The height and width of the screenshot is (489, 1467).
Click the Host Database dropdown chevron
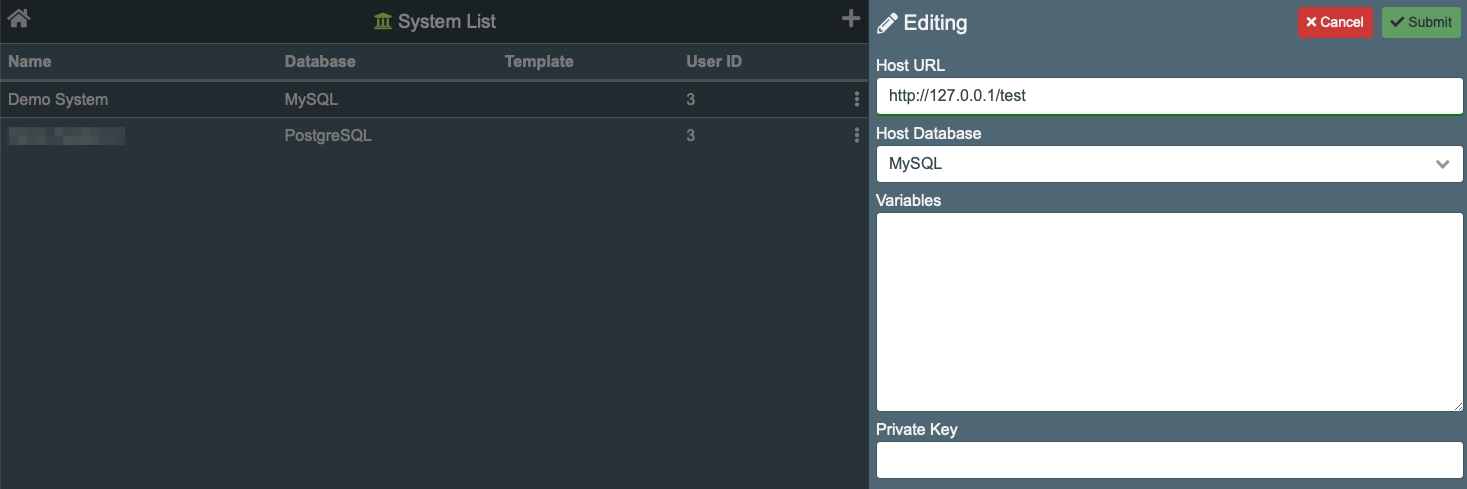point(1442,164)
